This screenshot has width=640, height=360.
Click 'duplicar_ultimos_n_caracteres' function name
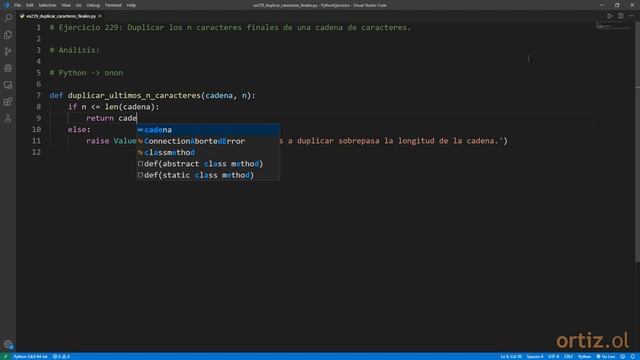(x=134, y=96)
